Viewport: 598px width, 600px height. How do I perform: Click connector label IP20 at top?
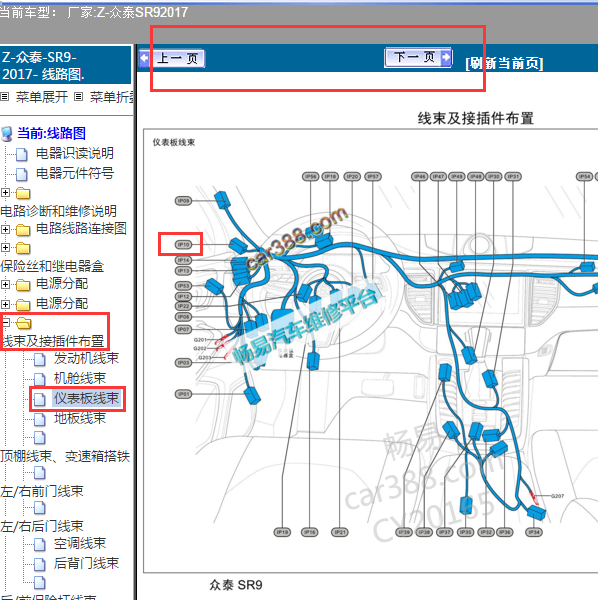(x=352, y=176)
